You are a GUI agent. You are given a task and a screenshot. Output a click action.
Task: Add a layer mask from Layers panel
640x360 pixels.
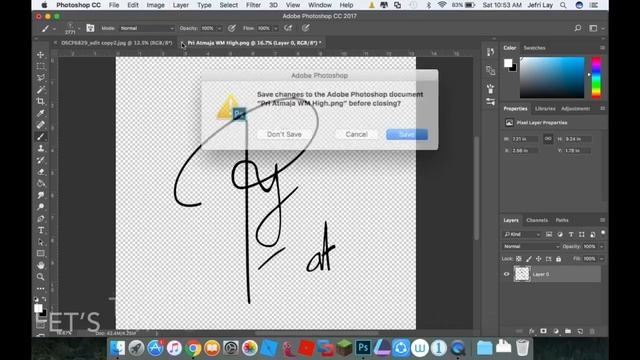tap(543, 331)
